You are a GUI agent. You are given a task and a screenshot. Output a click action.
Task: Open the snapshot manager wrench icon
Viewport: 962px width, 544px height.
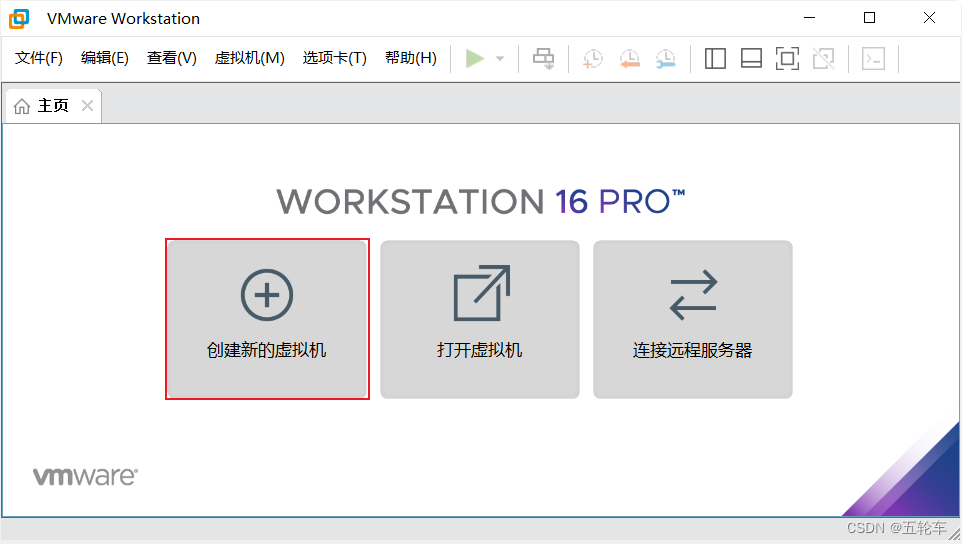pos(666,59)
